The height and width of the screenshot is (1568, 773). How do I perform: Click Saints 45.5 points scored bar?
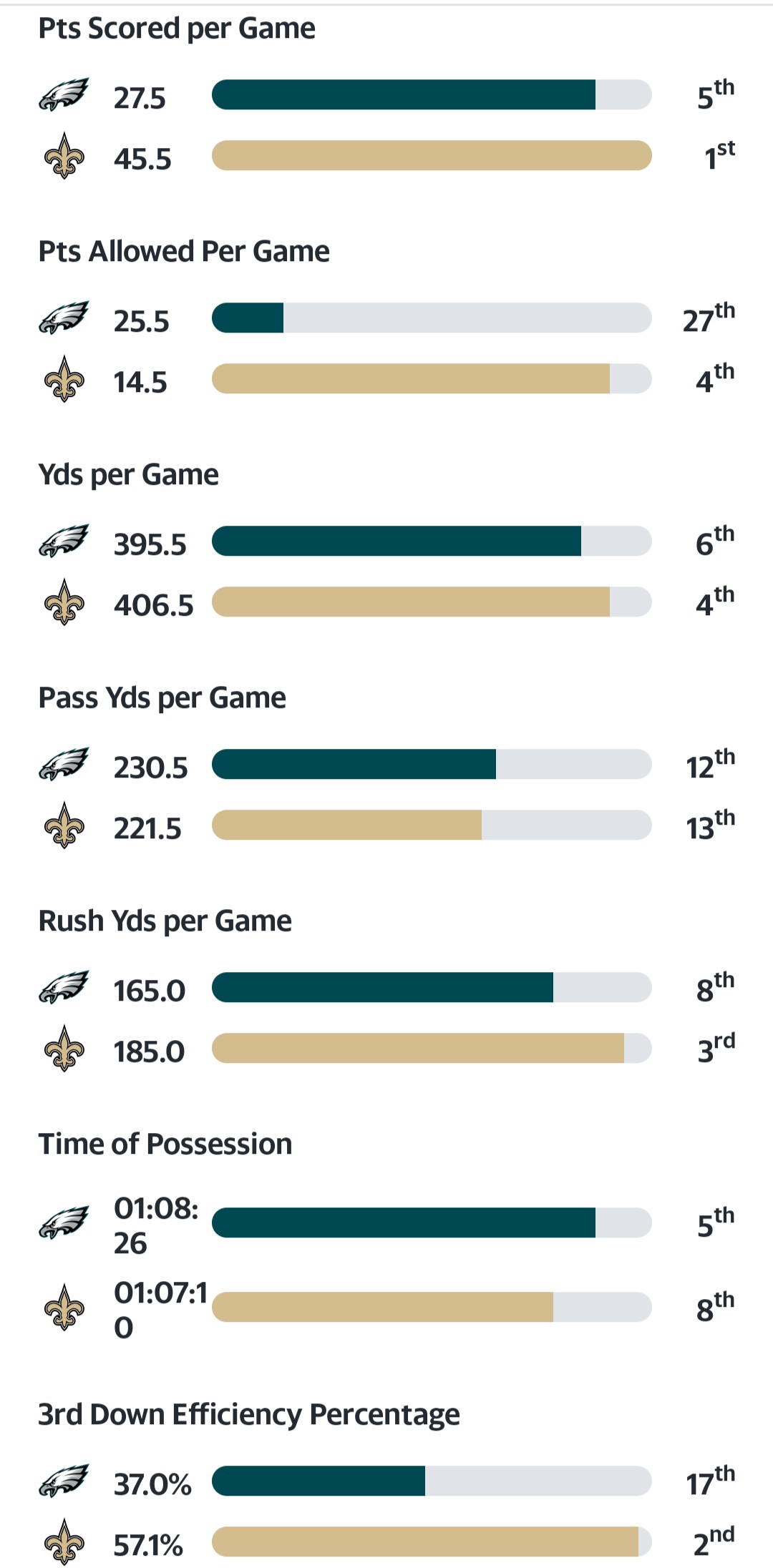tap(432, 156)
